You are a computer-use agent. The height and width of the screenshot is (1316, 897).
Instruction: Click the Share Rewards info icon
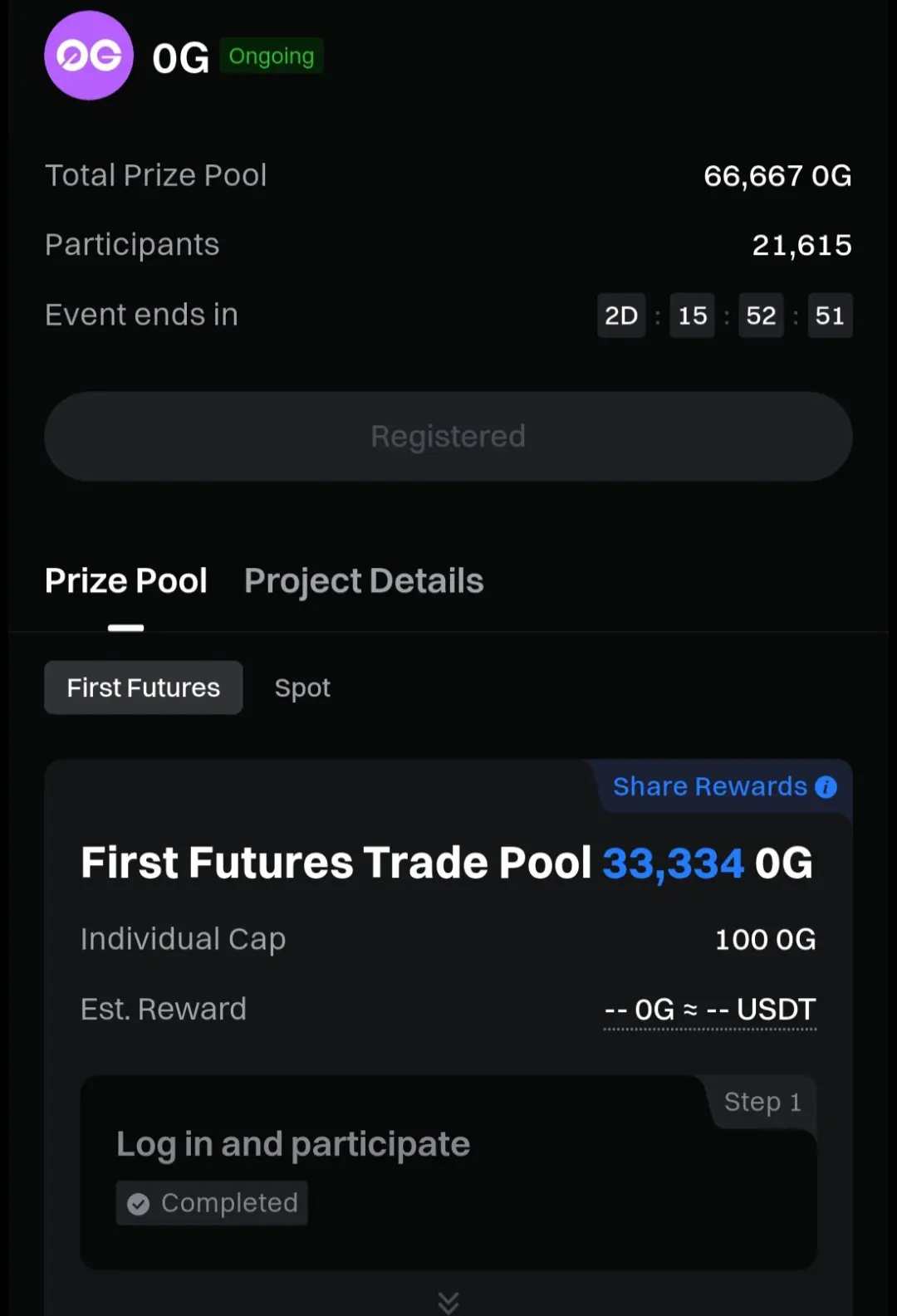coord(826,787)
